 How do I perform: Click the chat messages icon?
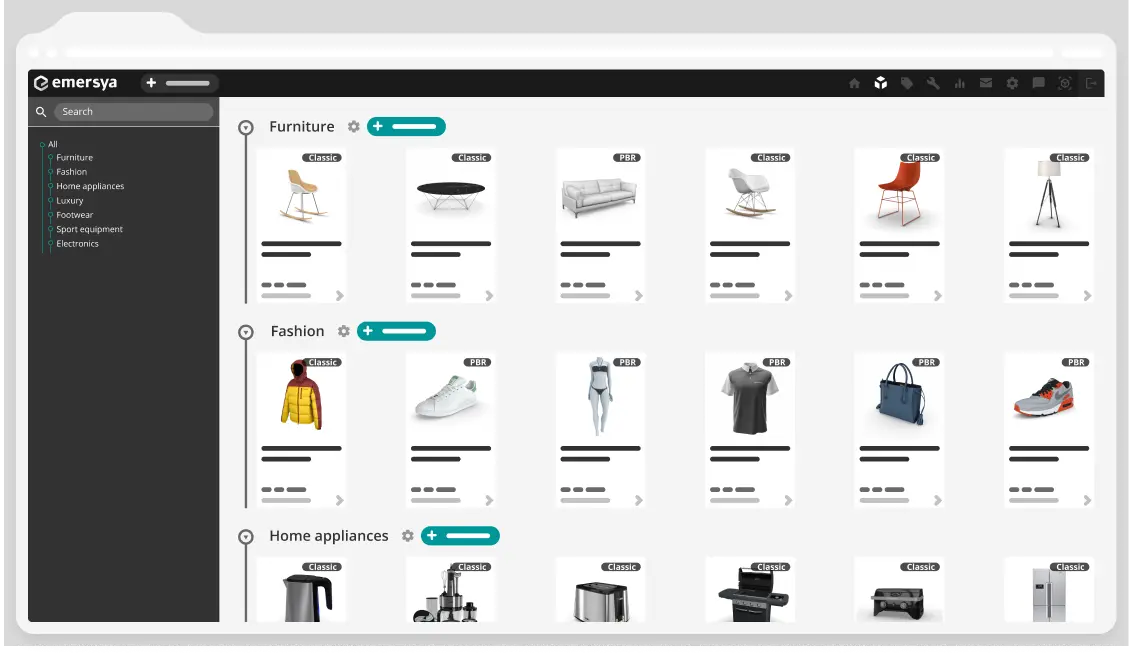coord(1039,84)
